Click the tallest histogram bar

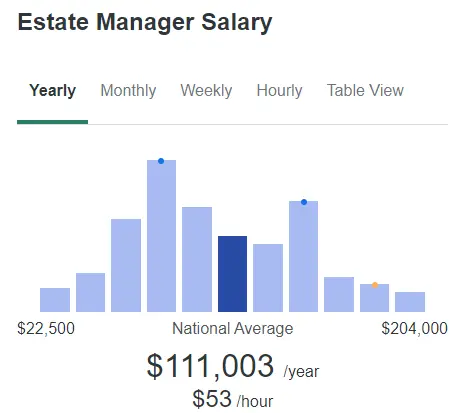[161, 236]
